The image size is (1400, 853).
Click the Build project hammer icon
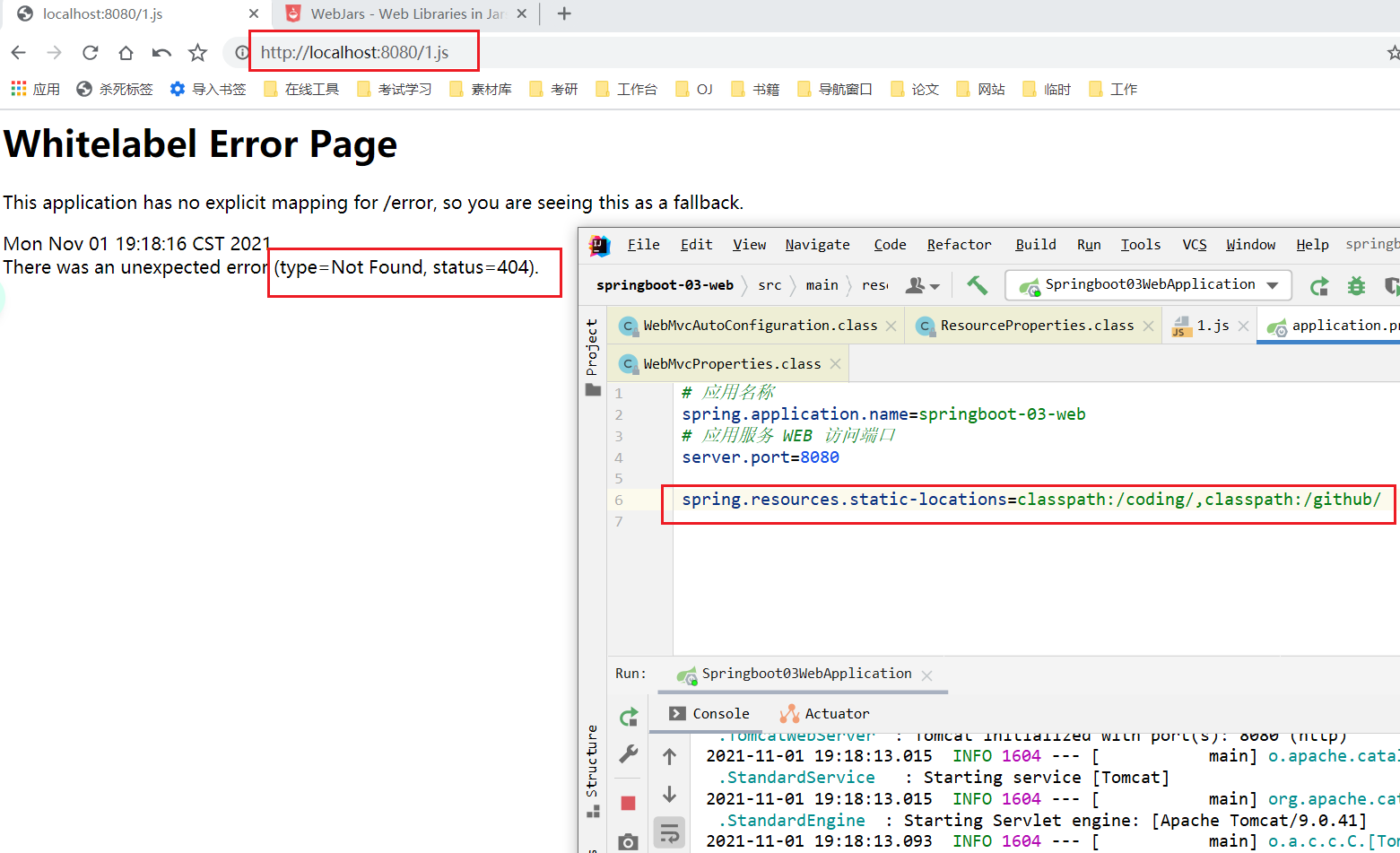(x=977, y=285)
